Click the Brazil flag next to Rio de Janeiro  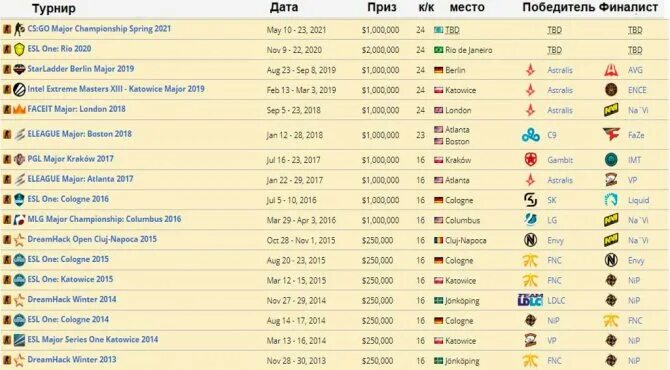[438, 50]
